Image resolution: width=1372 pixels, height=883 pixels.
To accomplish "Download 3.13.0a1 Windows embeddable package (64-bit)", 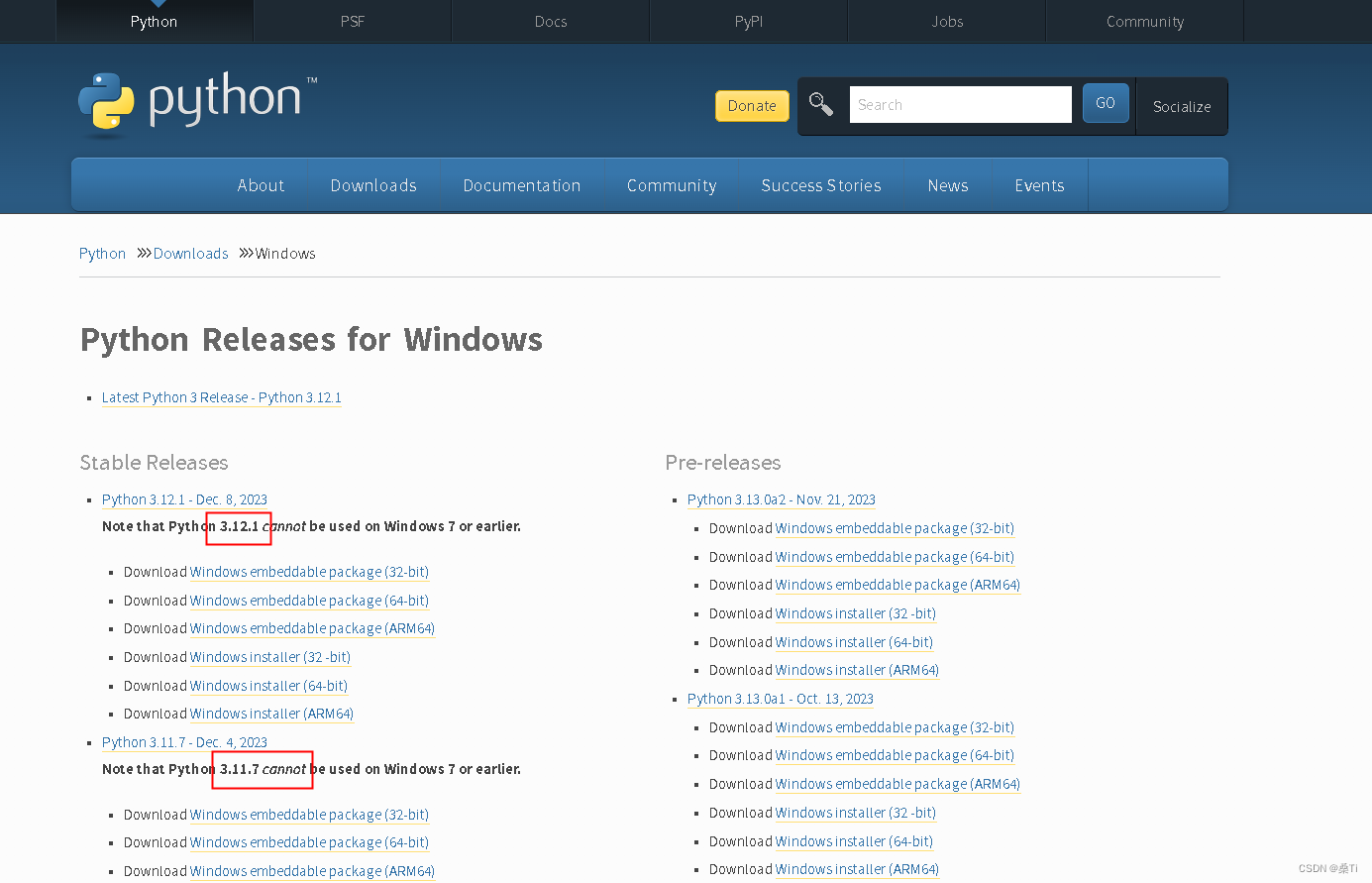I will coord(895,755).
